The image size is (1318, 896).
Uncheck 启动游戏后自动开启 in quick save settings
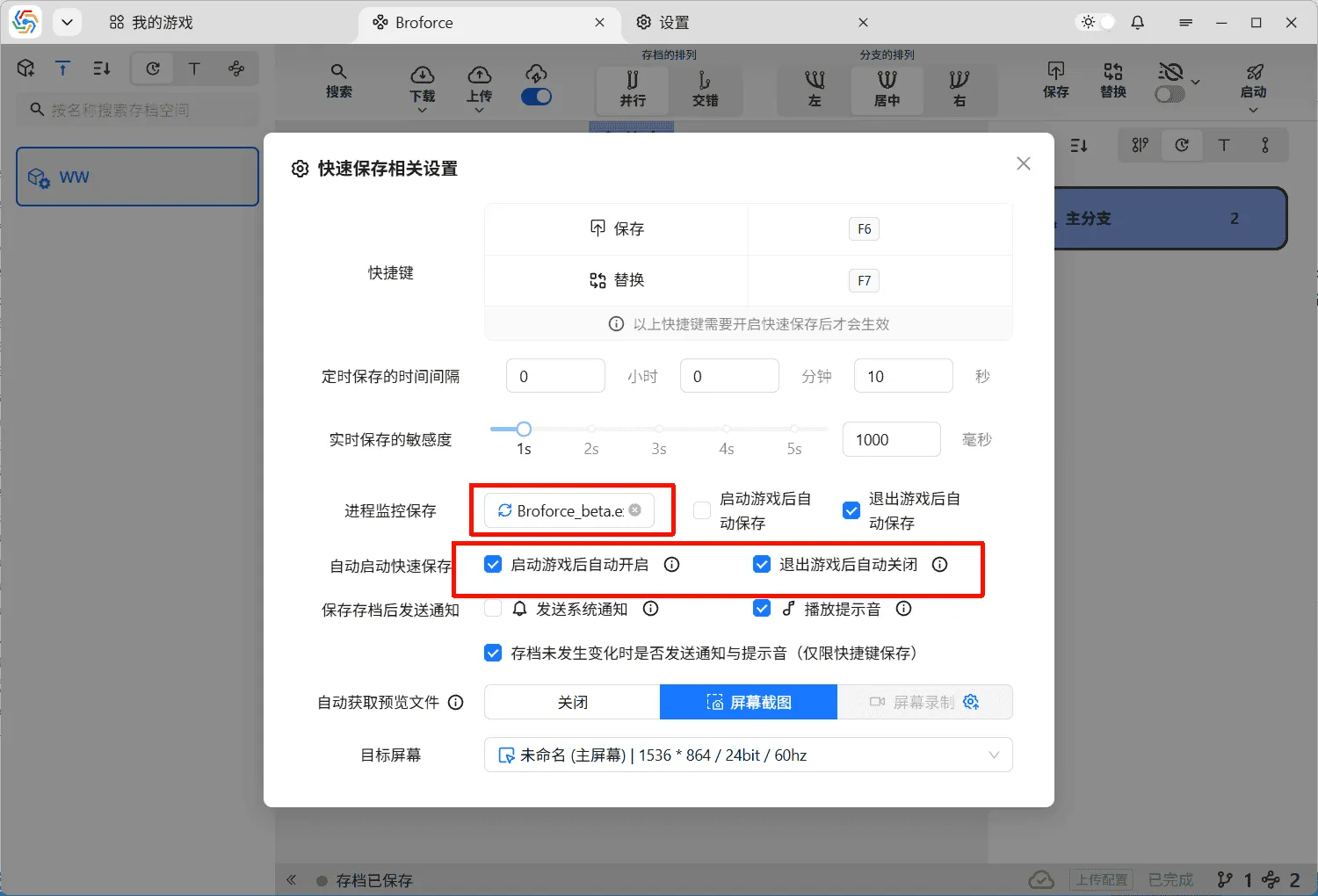click(492, 564)
